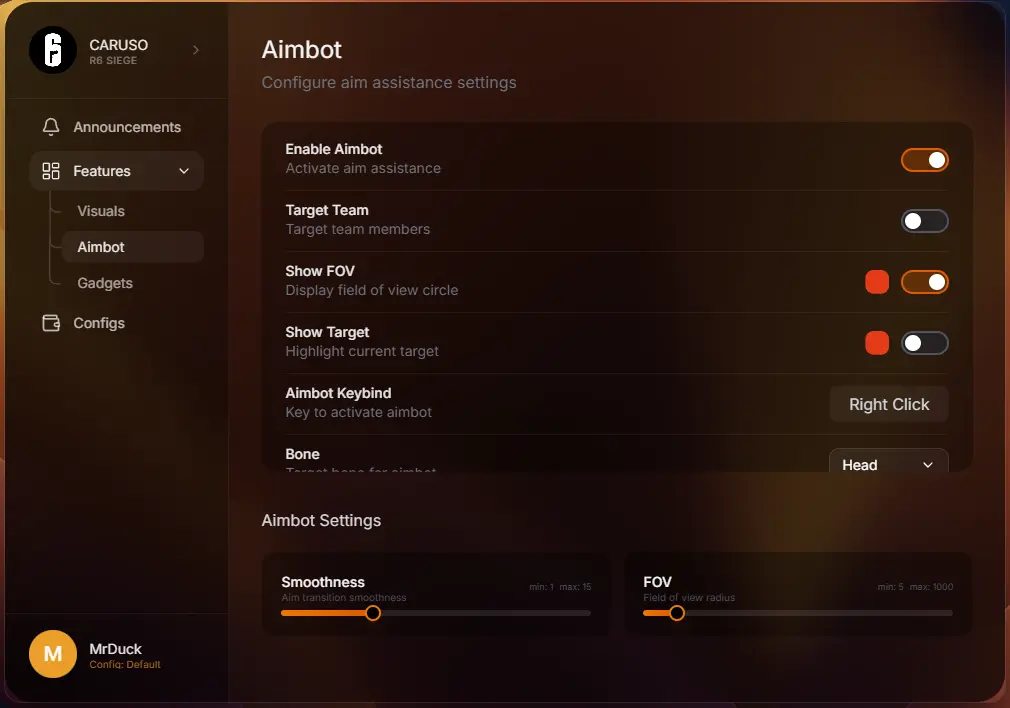Click the MrDuck profile avatar
This screenshot has height=708, width=1010.
[x=53, y=655]
